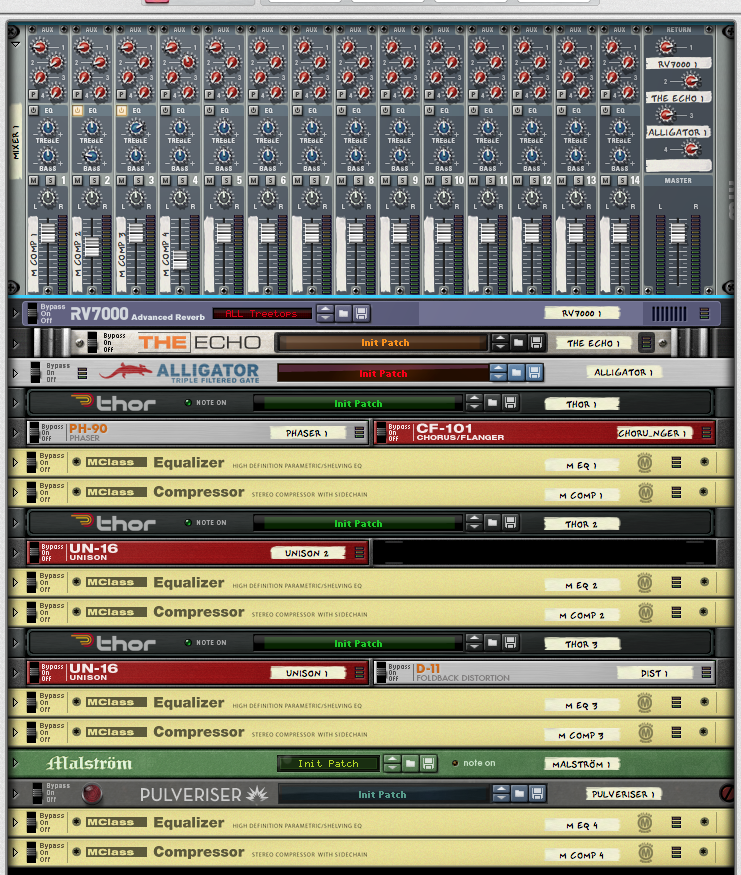Mute mixer channel 1
This screenshot has width=741, height=875.
pyautogui.click(x=33, y=181)
